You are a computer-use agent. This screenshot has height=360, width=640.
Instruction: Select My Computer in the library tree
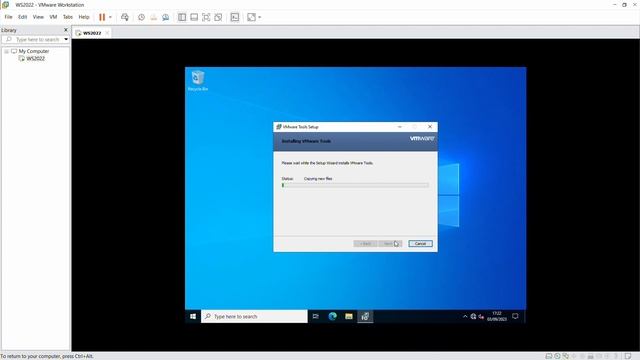pyautogui.click(x=34, y=51)
